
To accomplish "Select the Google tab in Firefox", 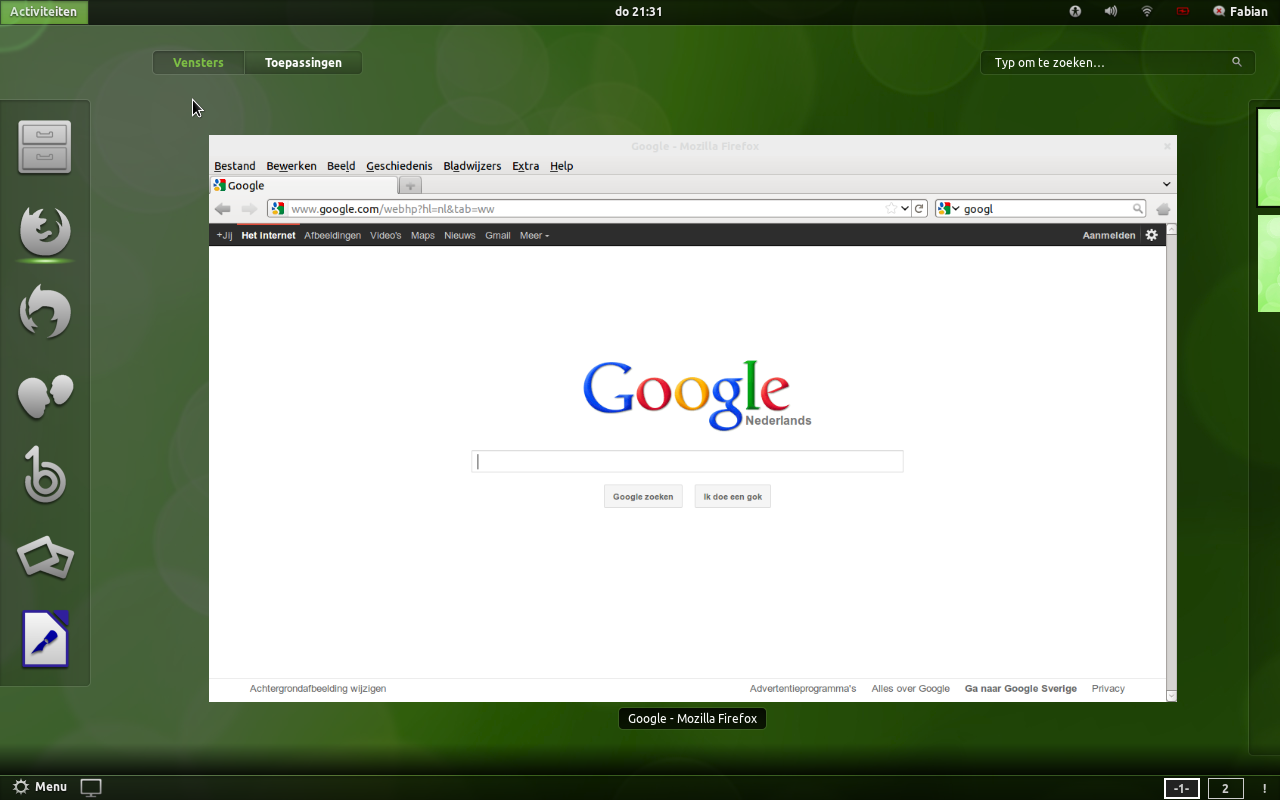I will click(304, 185).
